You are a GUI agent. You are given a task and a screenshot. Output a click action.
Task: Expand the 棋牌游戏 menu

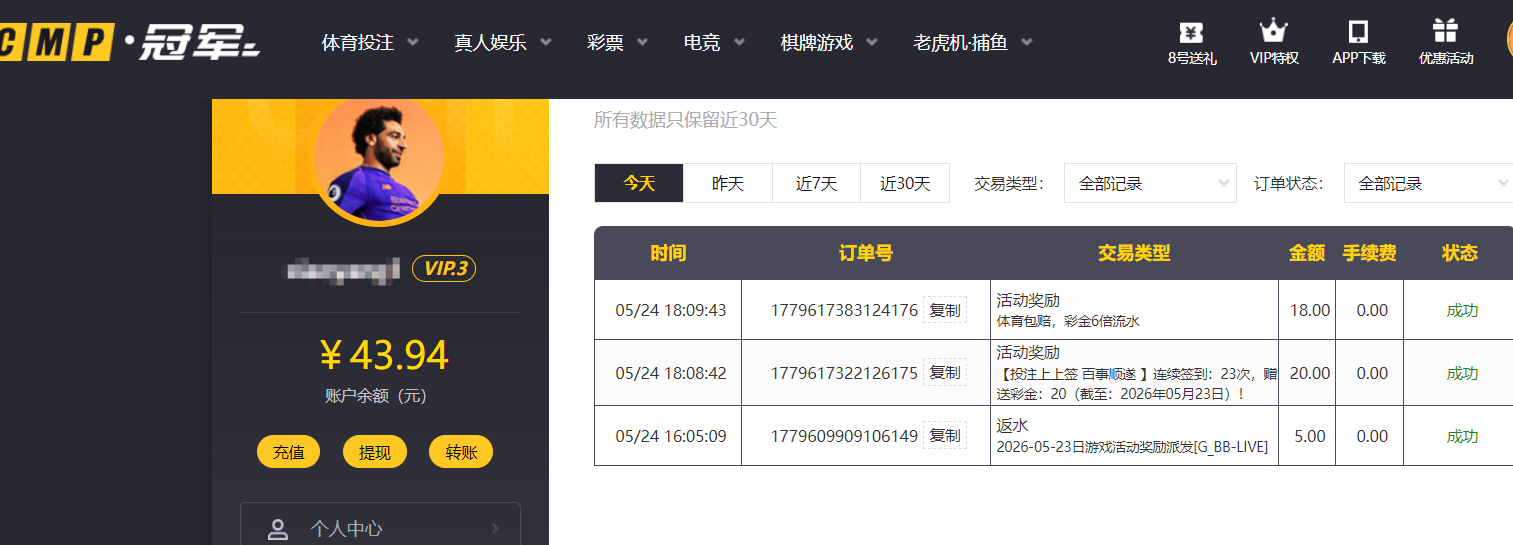pyautogui.click(x=829, y=43)
